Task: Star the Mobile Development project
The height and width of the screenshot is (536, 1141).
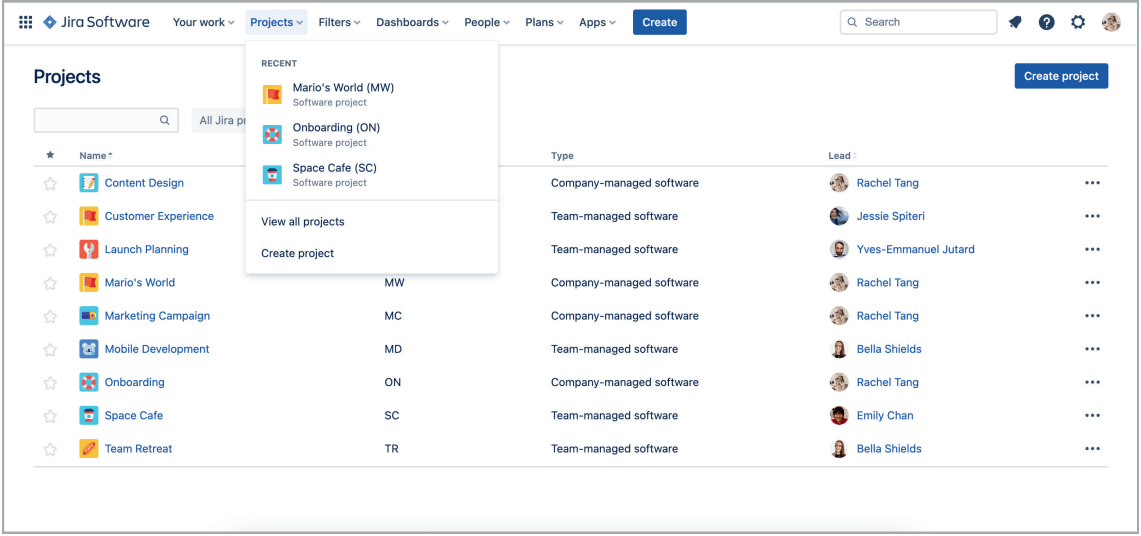Action: (x=50, y=349)
